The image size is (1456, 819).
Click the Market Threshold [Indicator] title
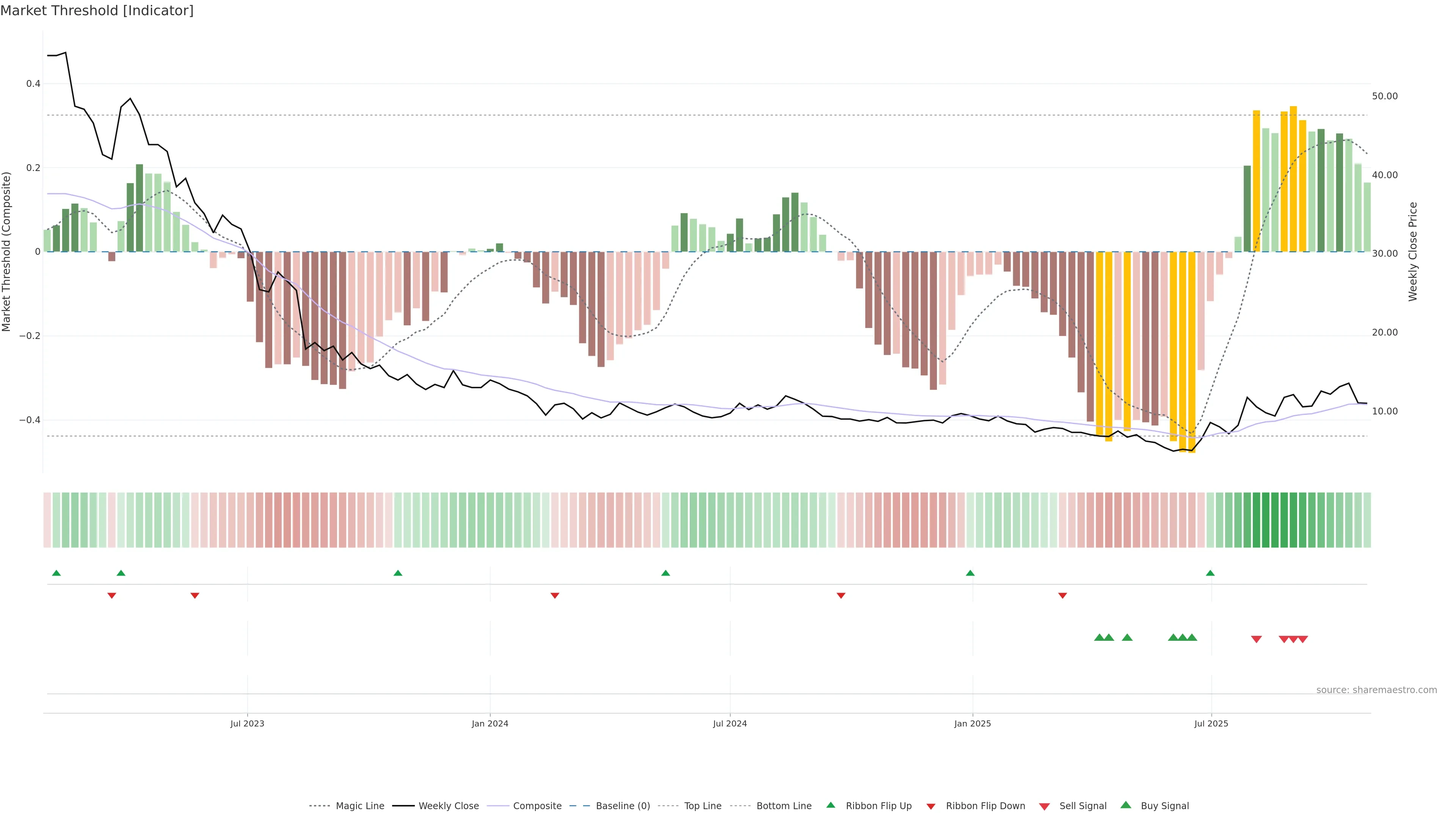(97, 11)
